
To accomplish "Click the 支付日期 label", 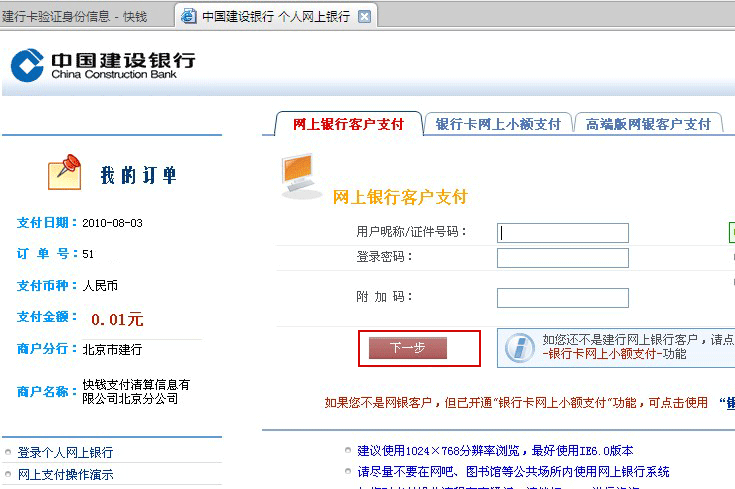I will pyautogui.click(x=46, y=223).
